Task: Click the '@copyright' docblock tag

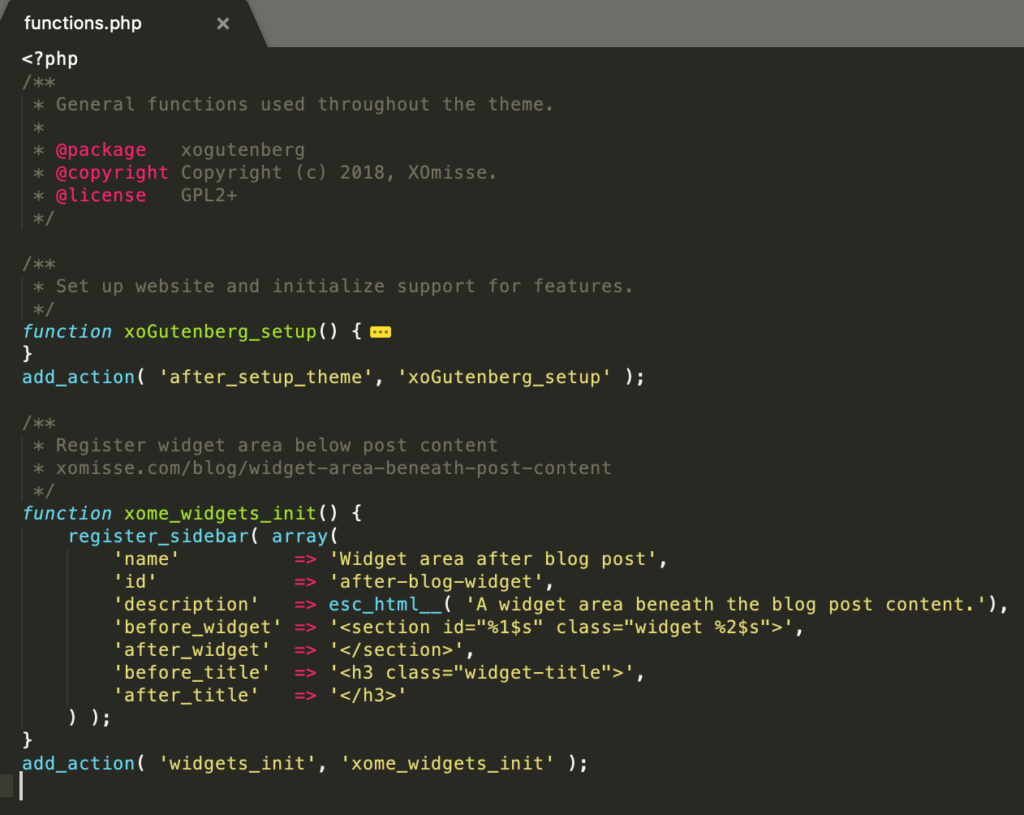Action: 112,173
